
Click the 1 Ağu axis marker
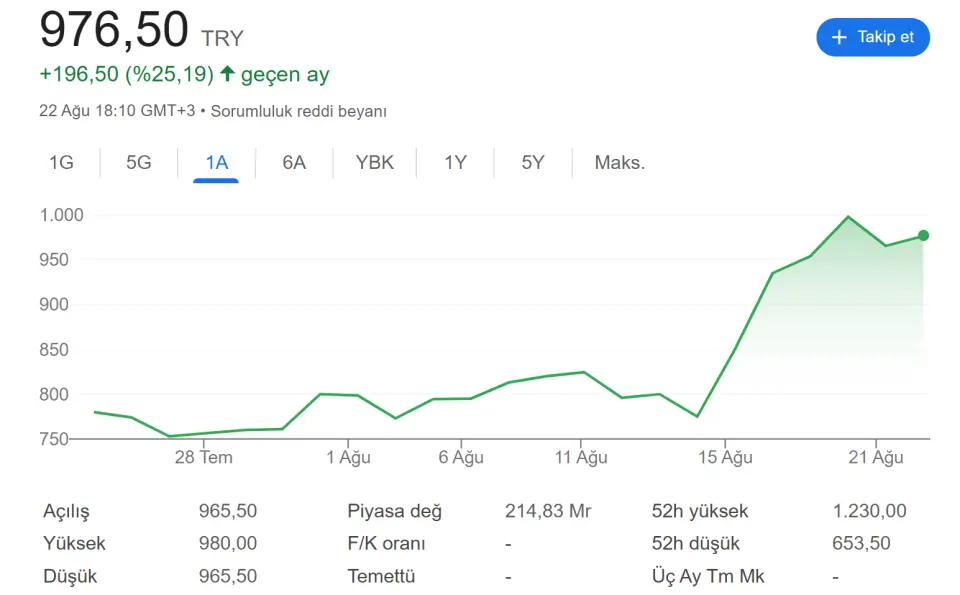click(x=348, y=457)
